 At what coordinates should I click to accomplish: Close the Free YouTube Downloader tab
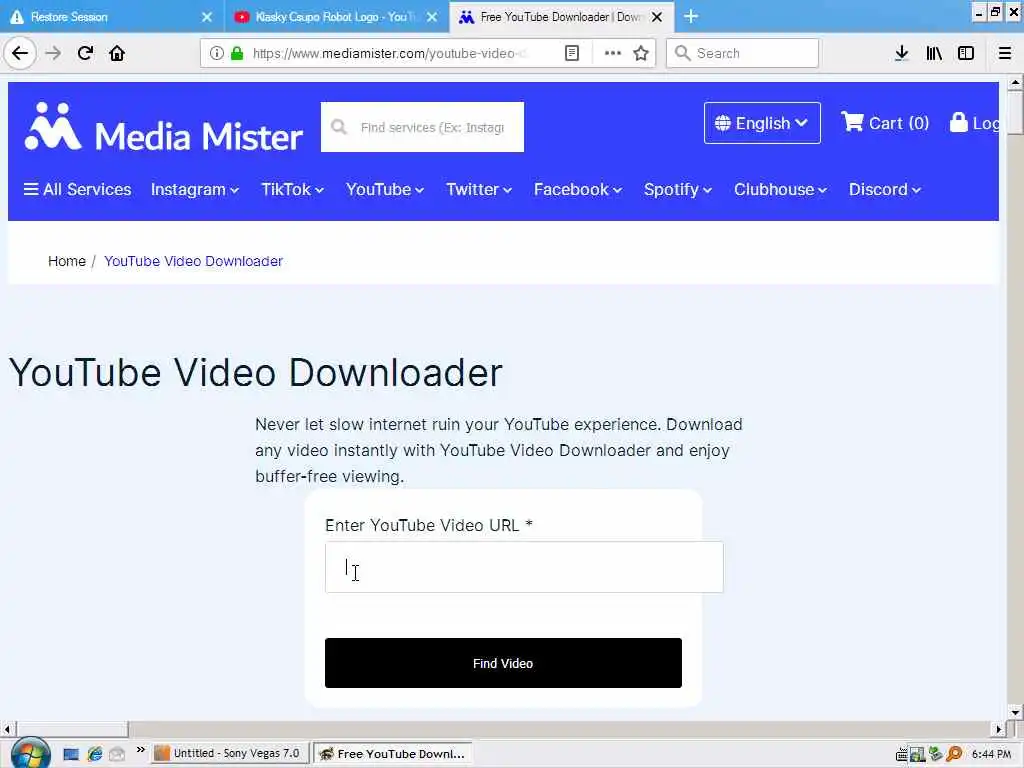click(x=657, y=17)
